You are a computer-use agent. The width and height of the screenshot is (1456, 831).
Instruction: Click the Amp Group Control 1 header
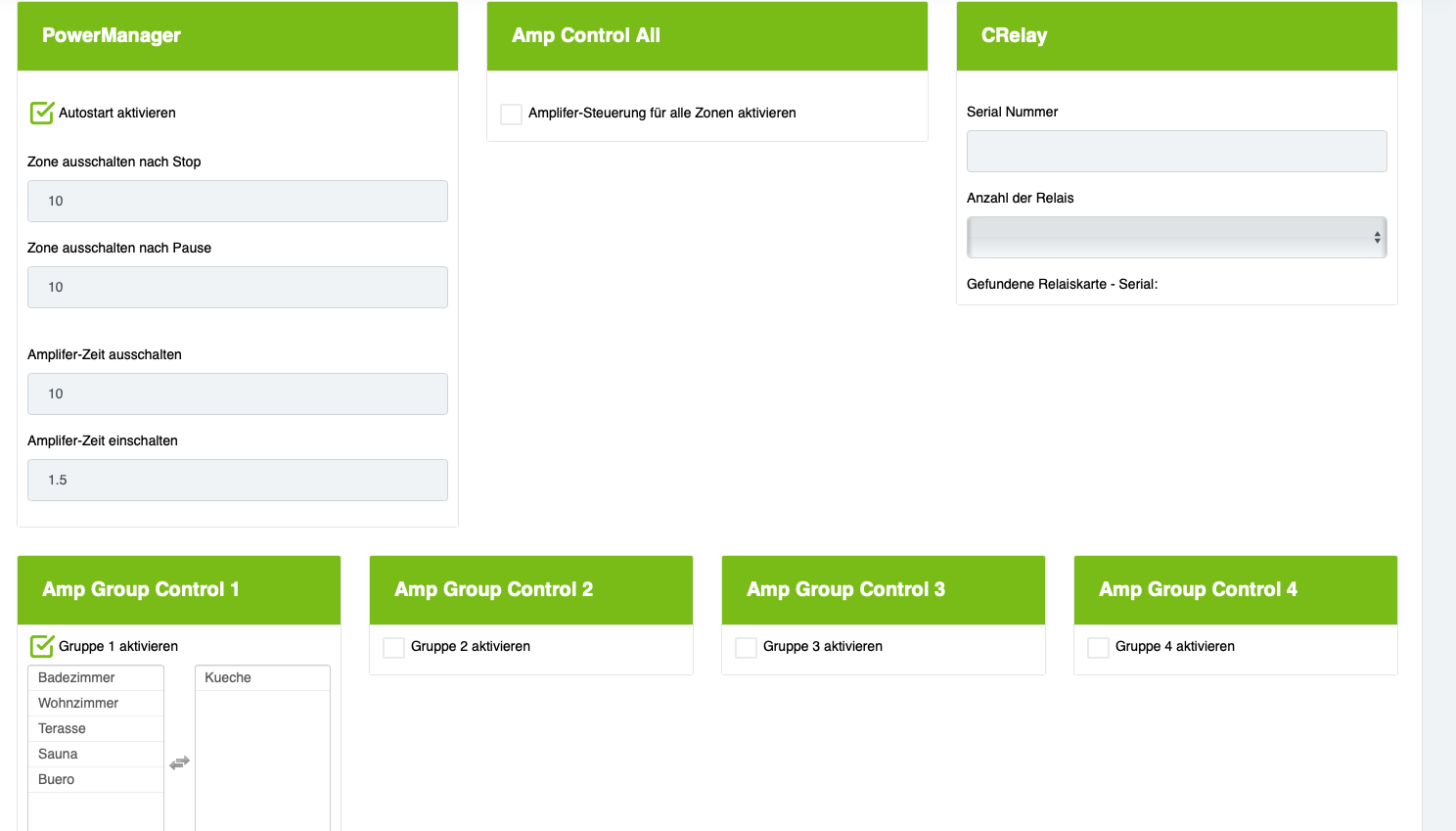[179, 589]
